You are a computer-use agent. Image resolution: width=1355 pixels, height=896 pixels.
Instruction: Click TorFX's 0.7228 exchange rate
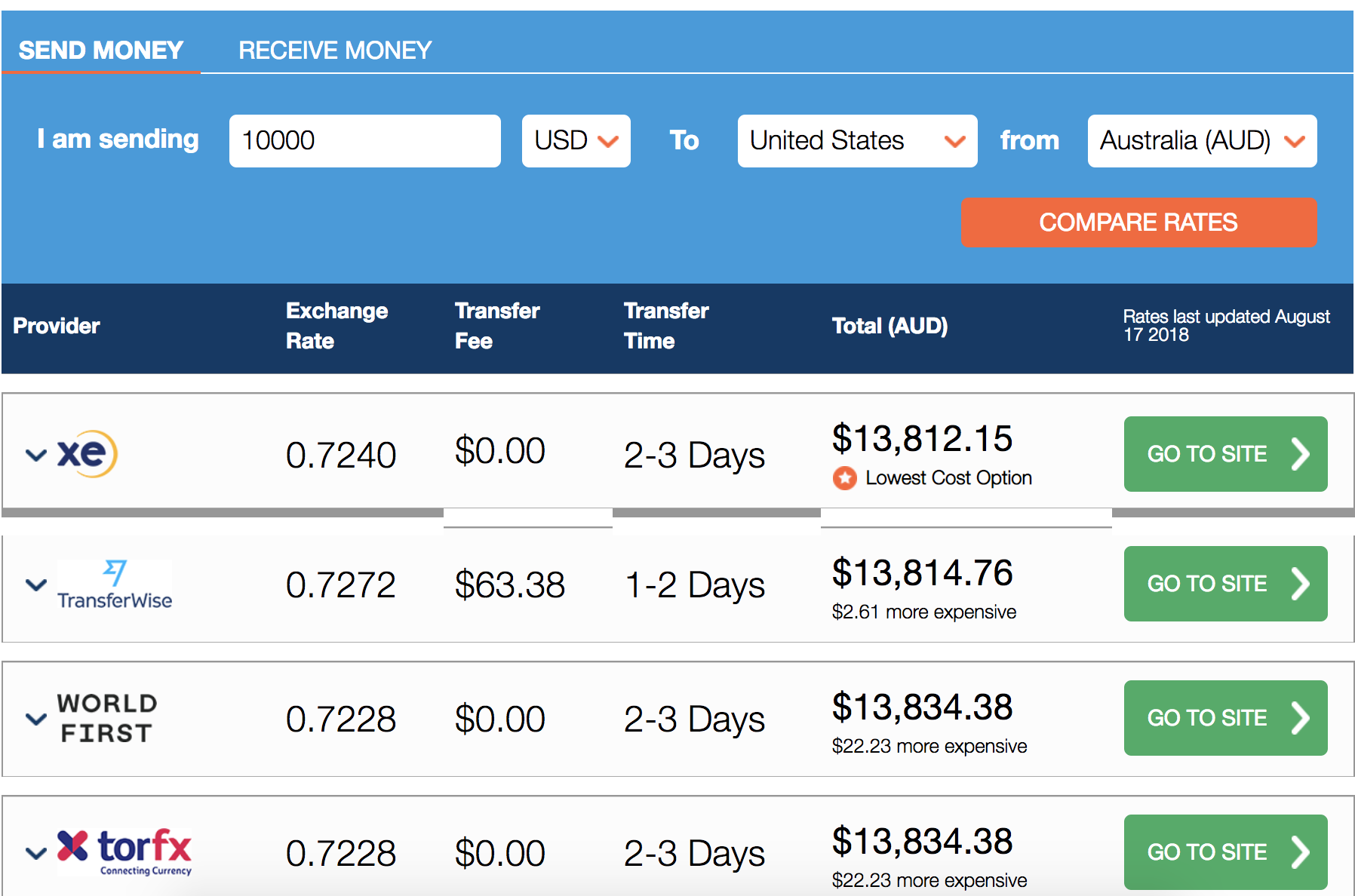point(341,854)
